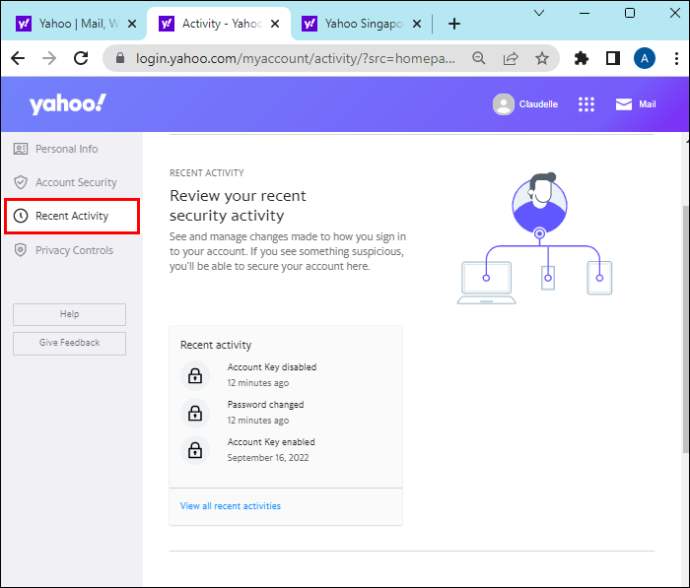Click the zoom magnifier icon in address bar
Screen dimensions: 690x588
pos(479,58)
